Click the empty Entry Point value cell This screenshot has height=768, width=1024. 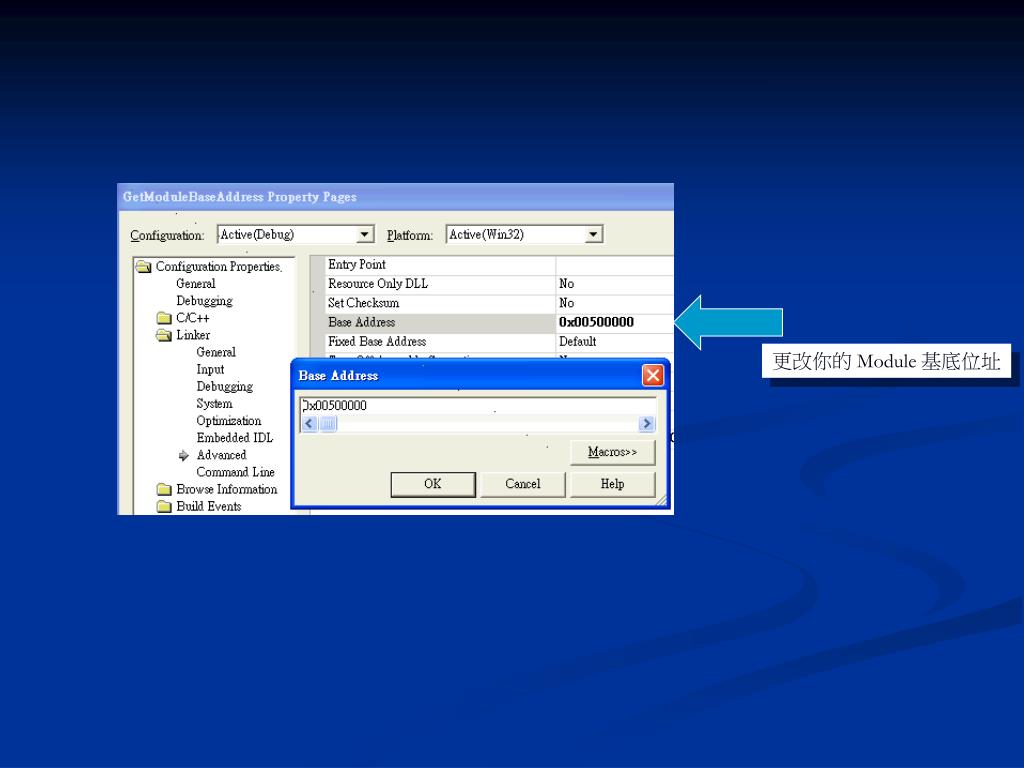pyautogui.click(x=614, y=264)
